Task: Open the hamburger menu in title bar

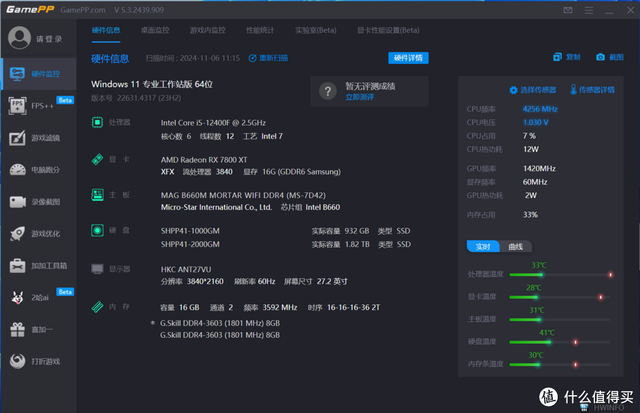Action: tap(589, 10)
